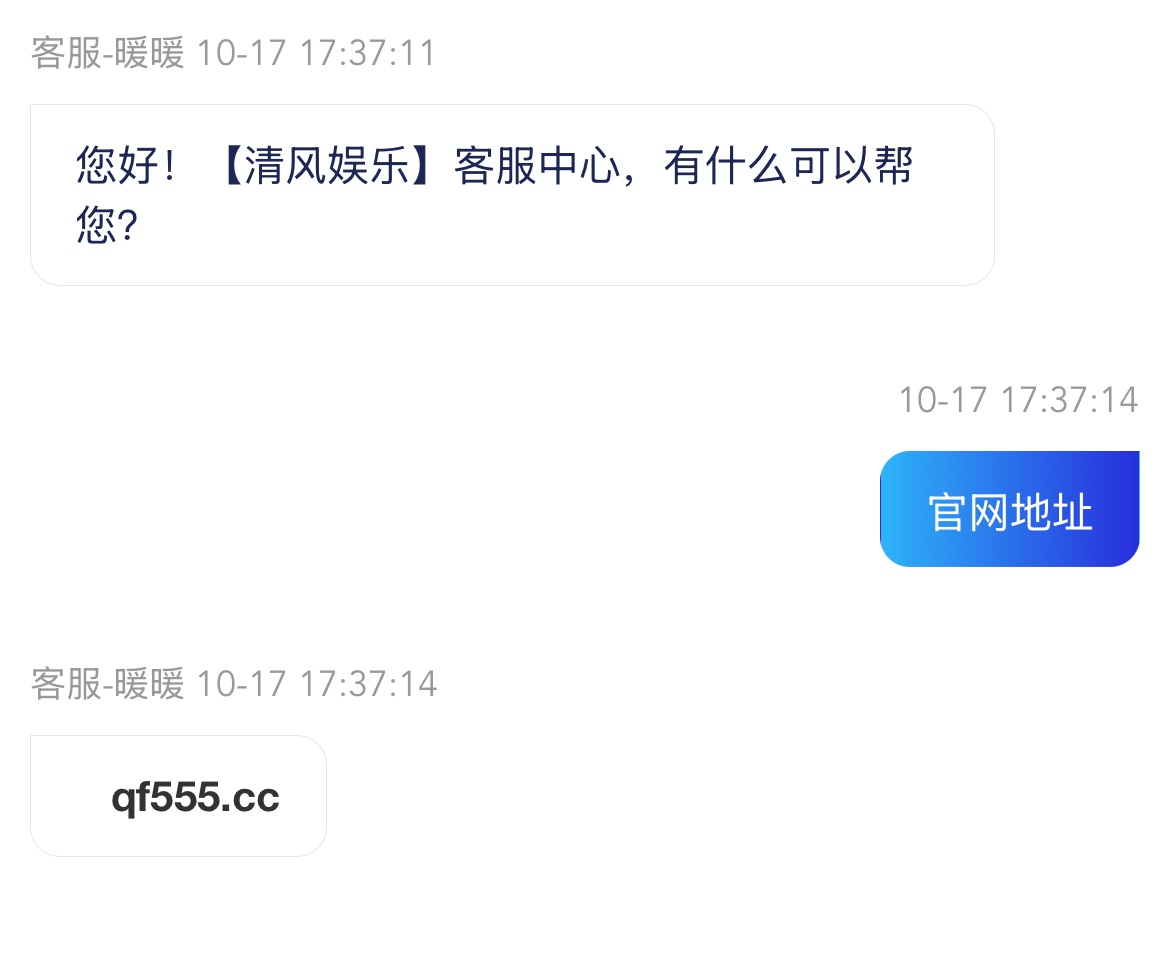Click the right-aligned 10-17 17:37:14 timestamp
The height and width of the screenshot is (975, 1170).
tap(1018, 400)
